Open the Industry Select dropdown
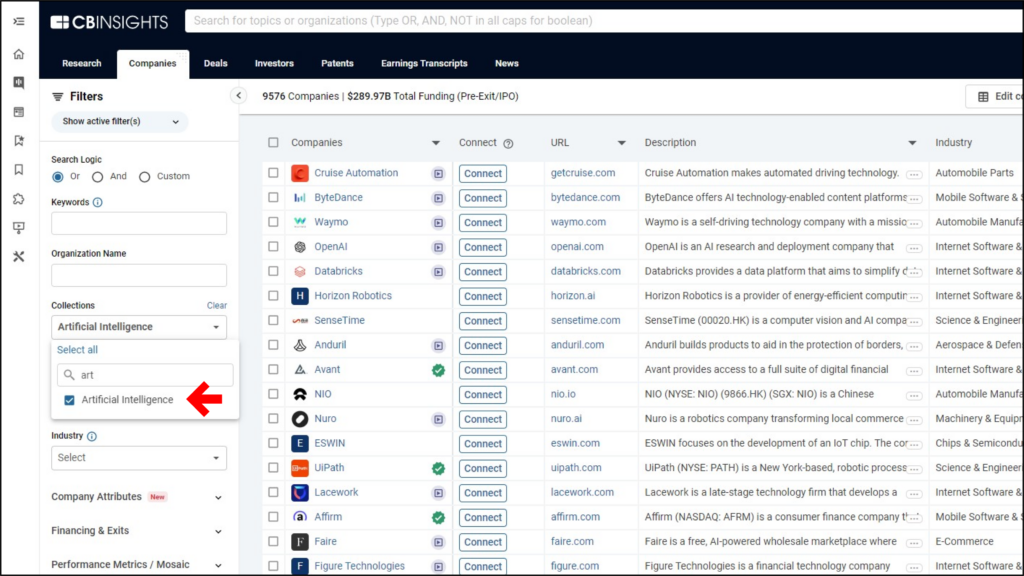 (139, 458)
